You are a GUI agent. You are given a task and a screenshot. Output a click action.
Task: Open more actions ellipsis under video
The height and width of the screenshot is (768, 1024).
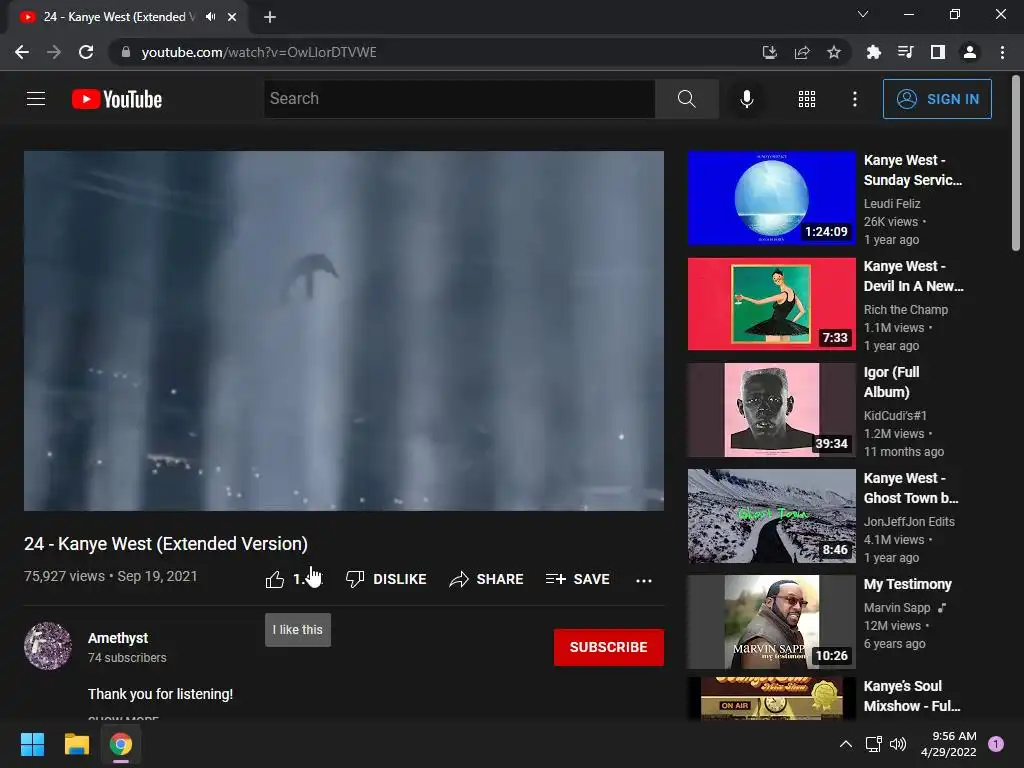coord(644,580)
